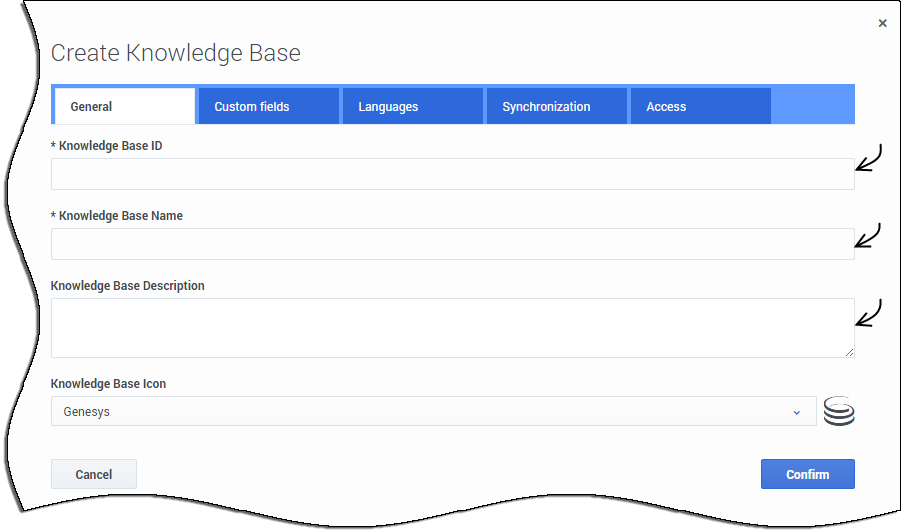Go to the Languages tab
The height and width of the screenshot is (532, 907).
point(412,106)
